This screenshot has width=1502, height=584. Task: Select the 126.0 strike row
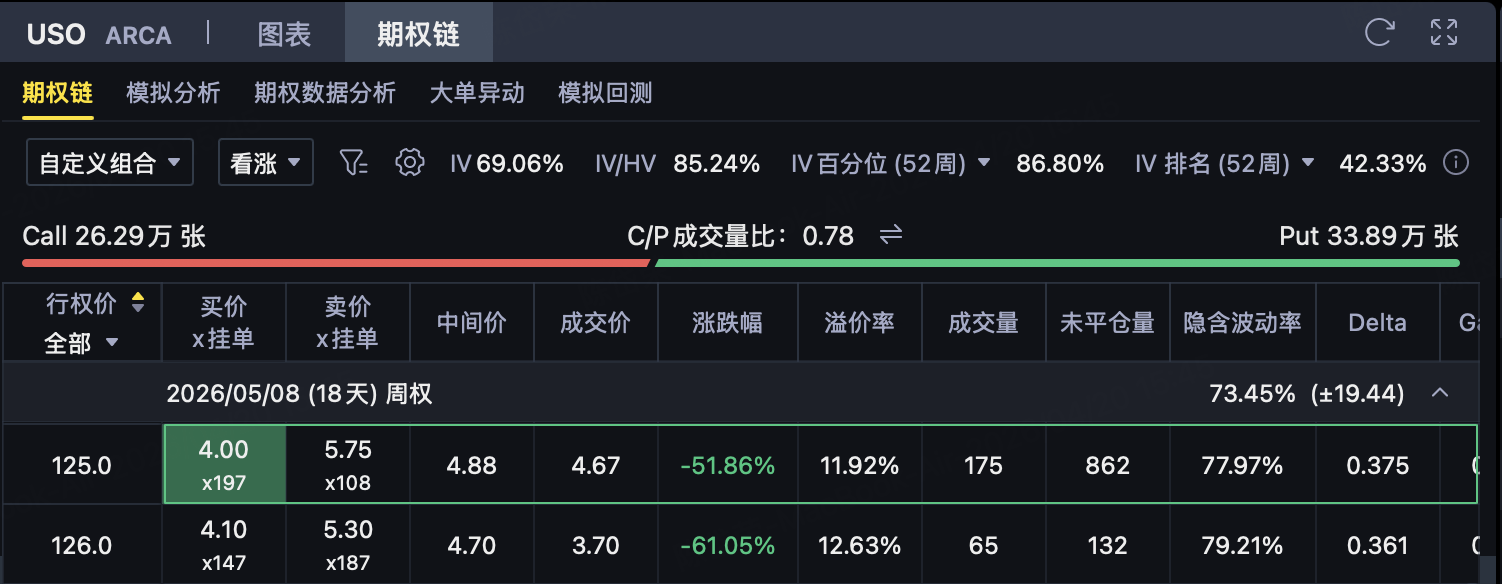(x=81, y=546)
